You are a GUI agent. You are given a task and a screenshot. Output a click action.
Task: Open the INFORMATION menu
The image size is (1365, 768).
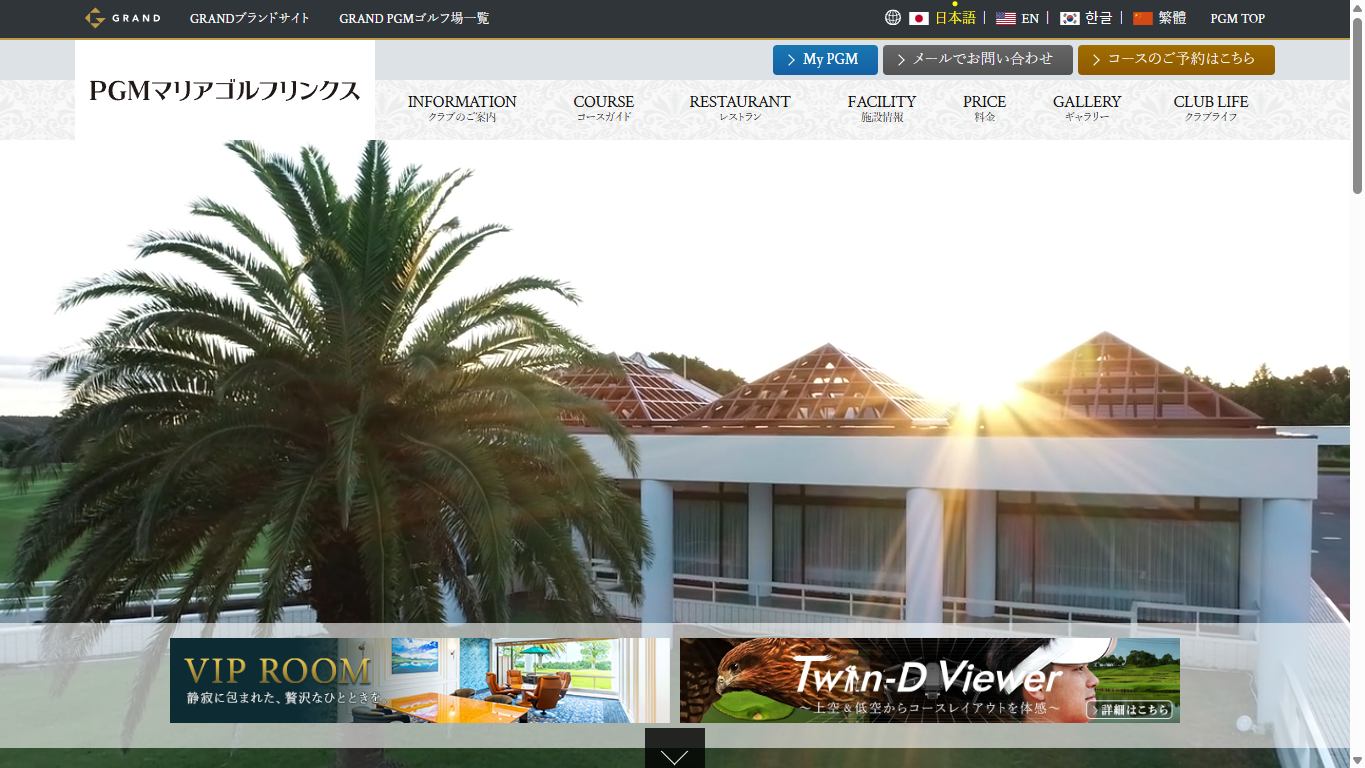462,108
